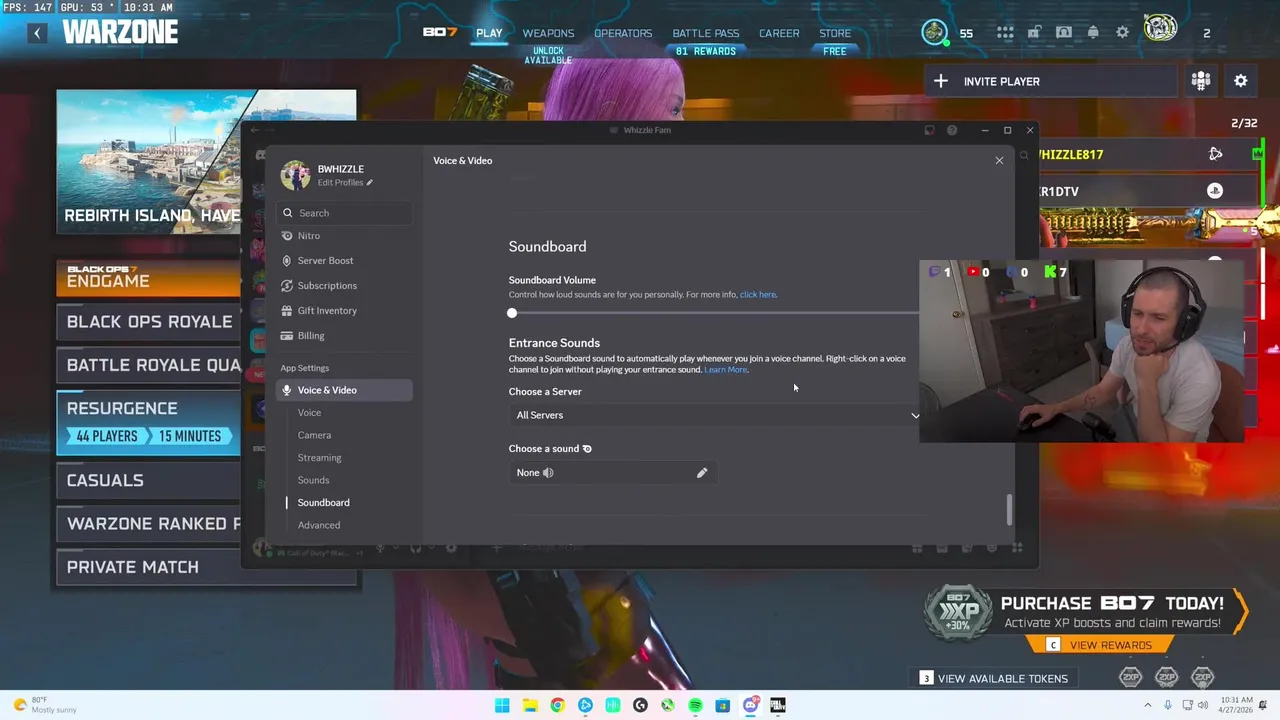1280x720 pixels.
Task: Click VIEW AVAILABLE TOKENS button
Action: click(993, 678)
